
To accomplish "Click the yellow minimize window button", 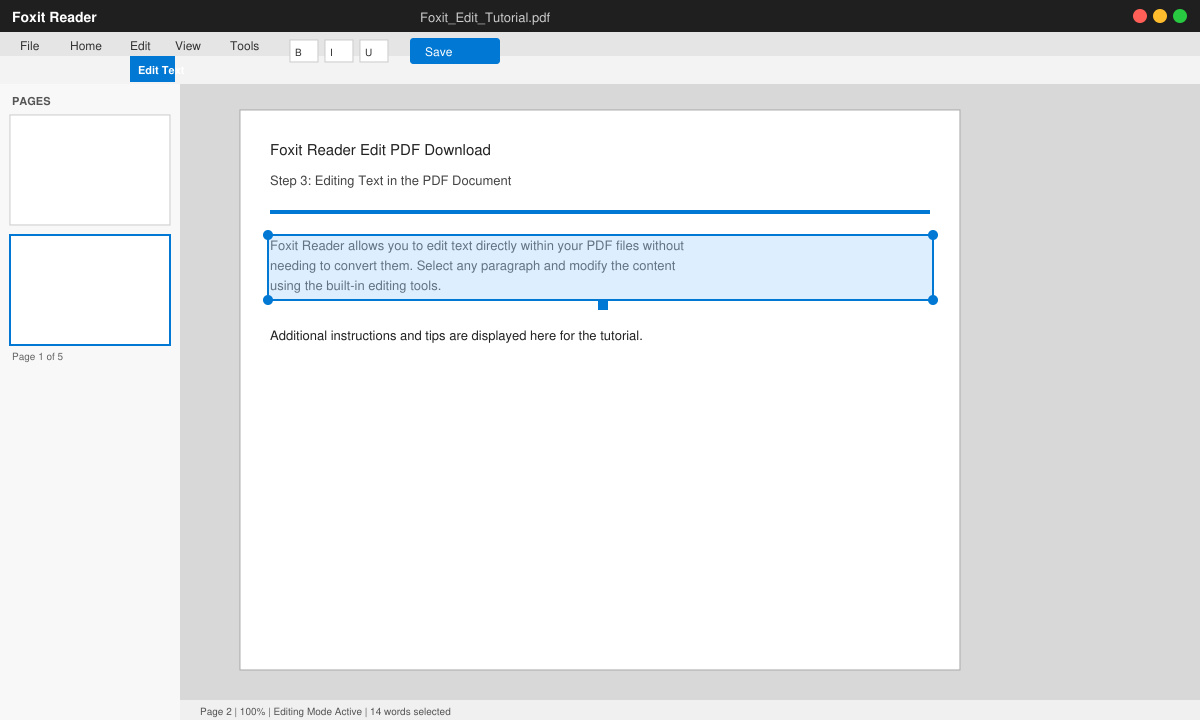I will tap(1160, 16).
